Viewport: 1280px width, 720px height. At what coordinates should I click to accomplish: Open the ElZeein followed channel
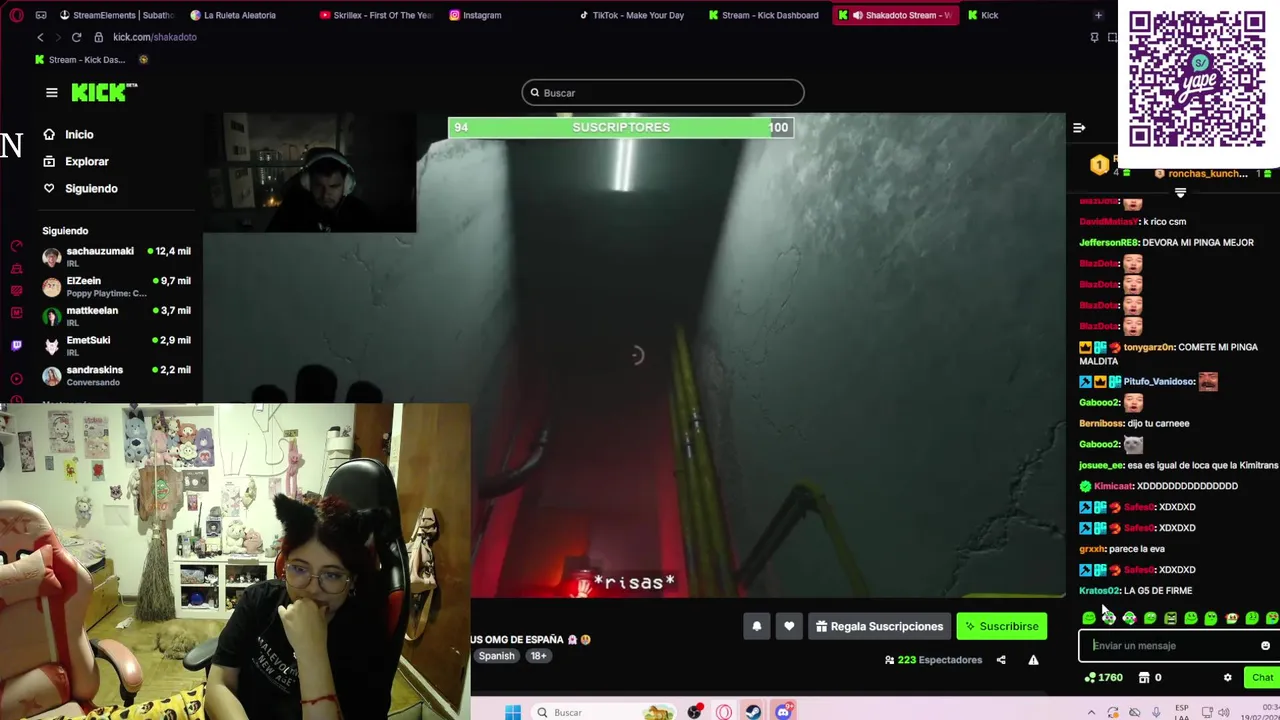(x=115, y=287)
